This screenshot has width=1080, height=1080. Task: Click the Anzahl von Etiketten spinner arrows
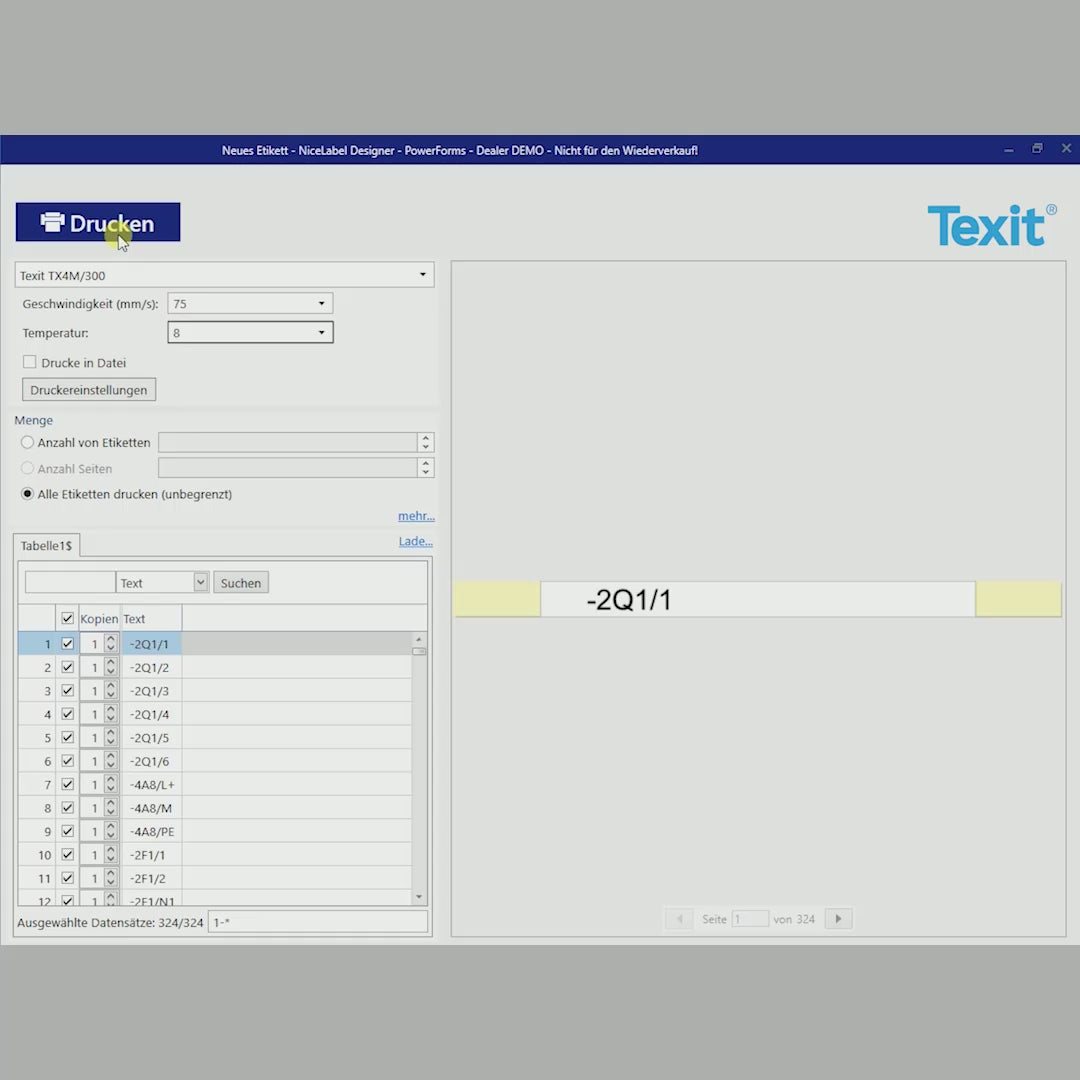pos(426,442)
